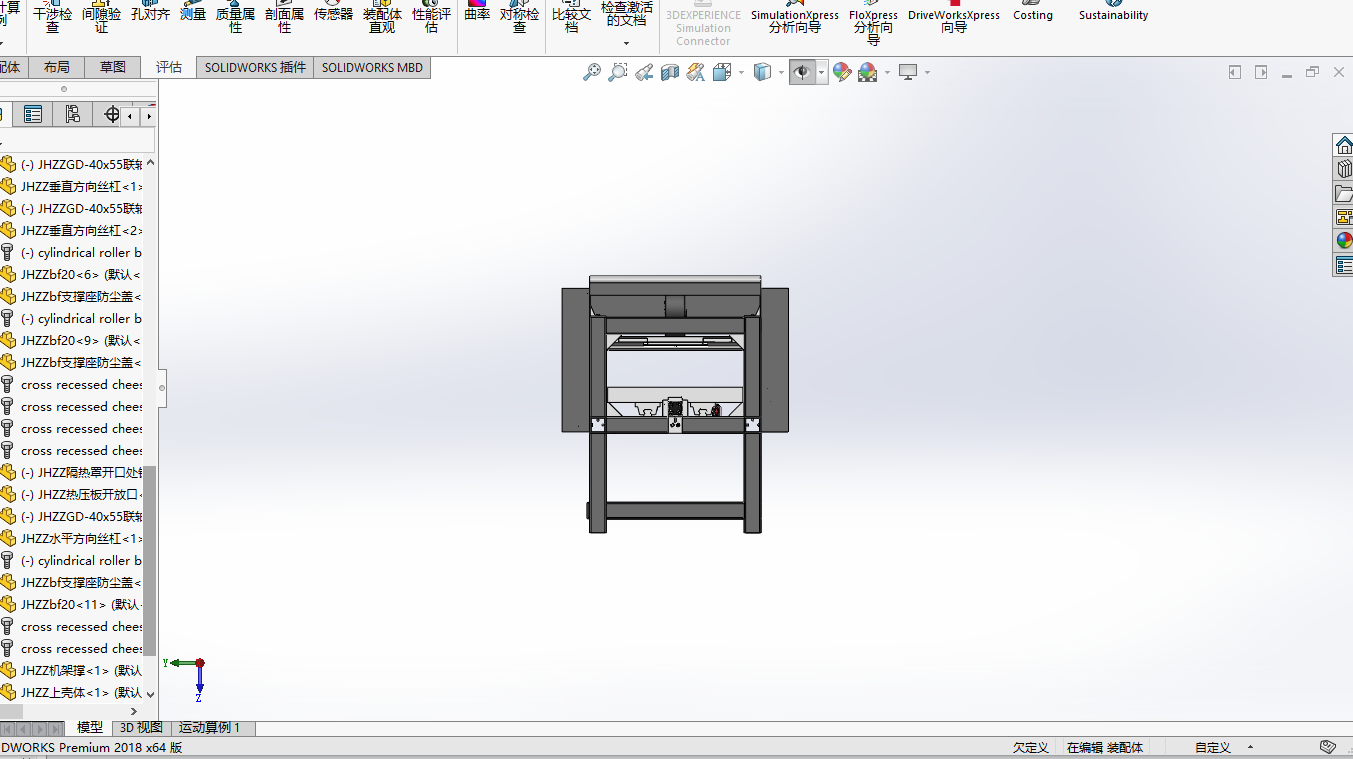This screenshot has height=759, width=1353.
Task: Open the SOLIDWORKS 插件 tab
Action: (255, 67)
